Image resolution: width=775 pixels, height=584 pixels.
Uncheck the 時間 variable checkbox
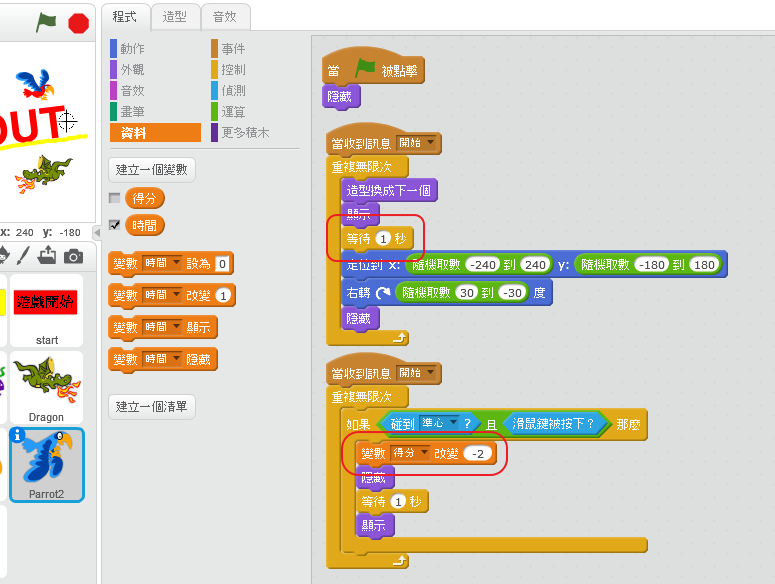(x=114, y=225)
